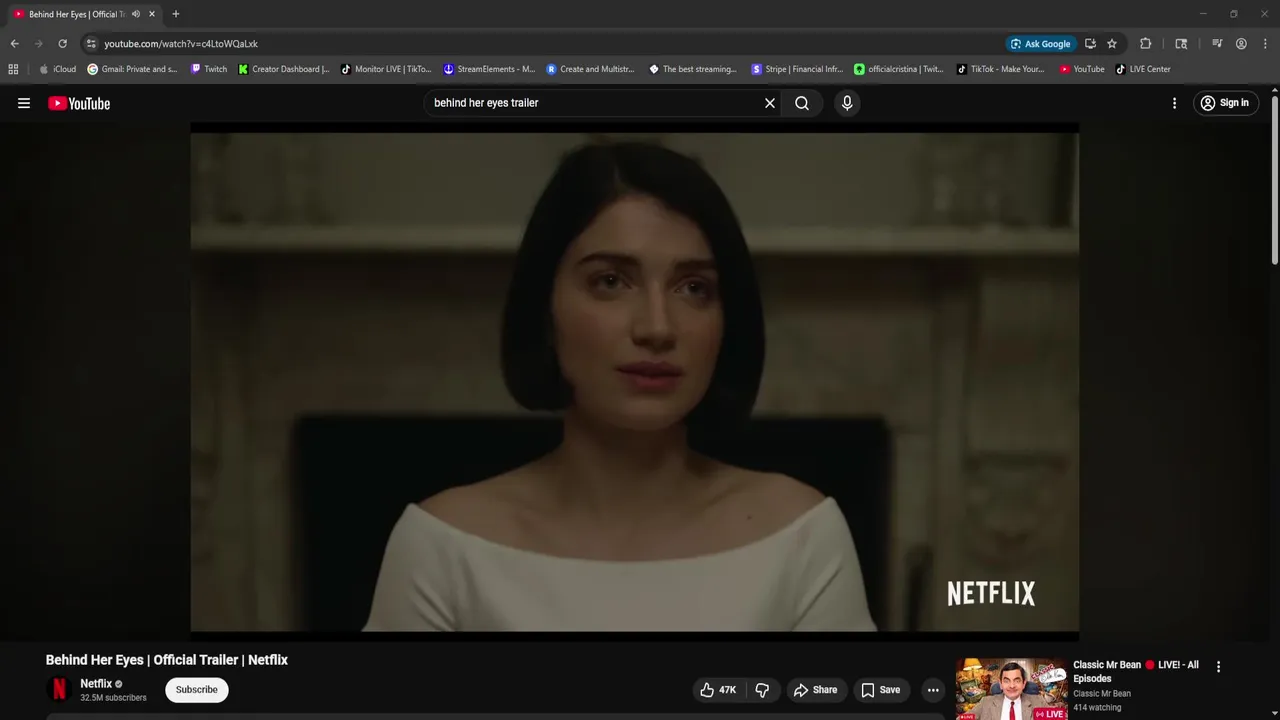
Task: Close the Behind Her Eyes tab
Action: click(x=152, y=14)
